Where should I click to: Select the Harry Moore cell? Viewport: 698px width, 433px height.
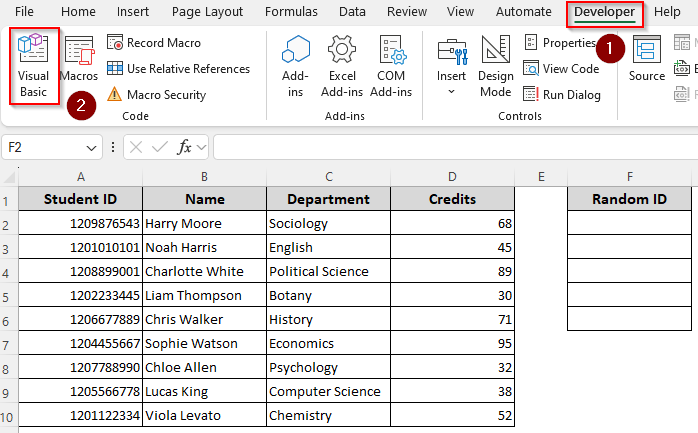click(204, 223)
